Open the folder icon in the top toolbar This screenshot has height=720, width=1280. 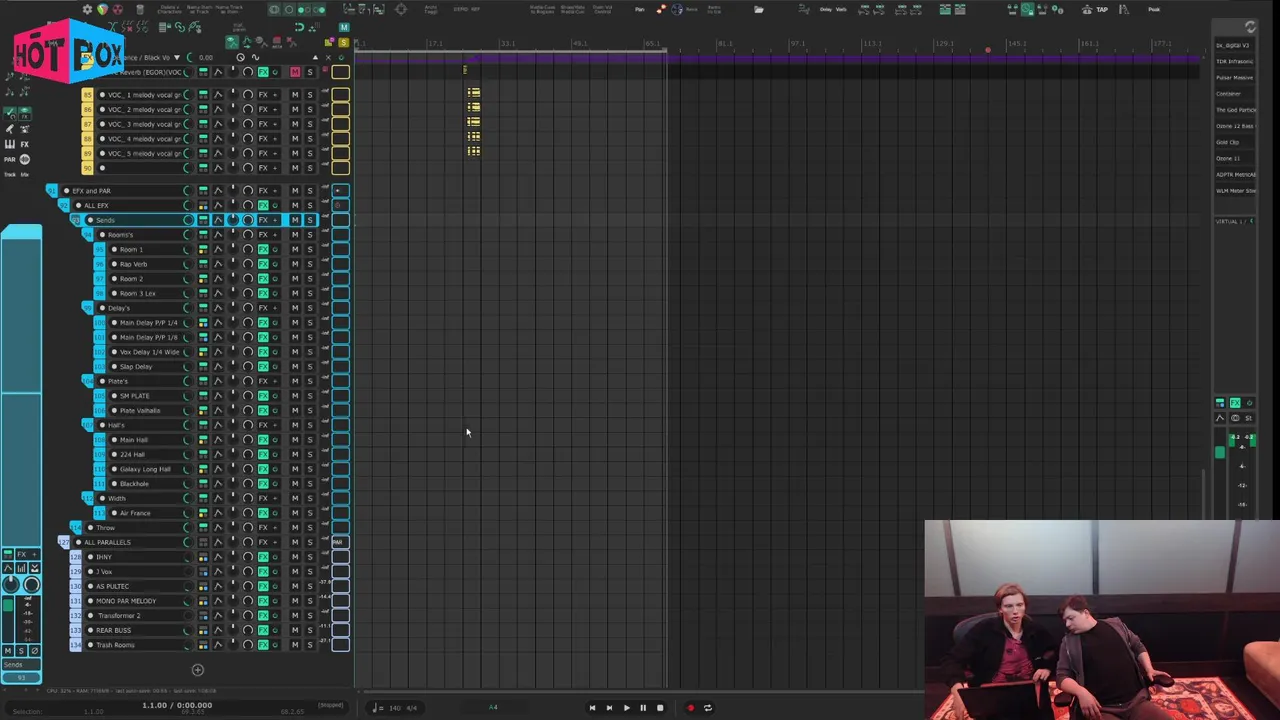[x=759, y=10]
